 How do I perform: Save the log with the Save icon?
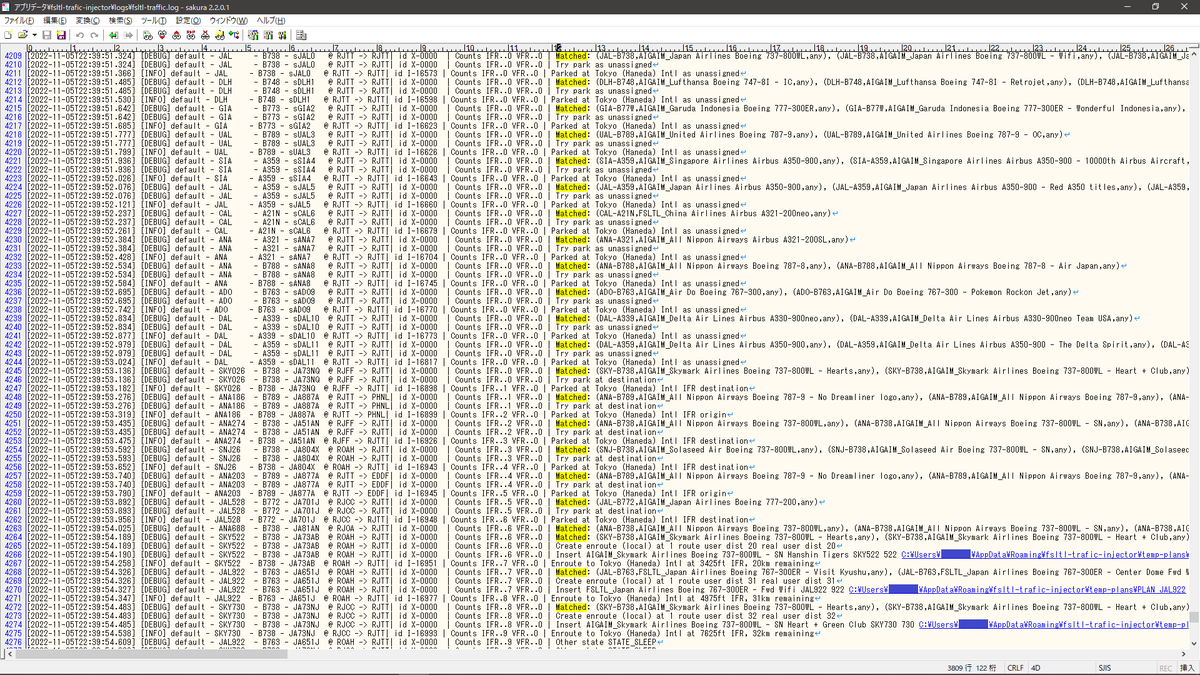point(47,35)
